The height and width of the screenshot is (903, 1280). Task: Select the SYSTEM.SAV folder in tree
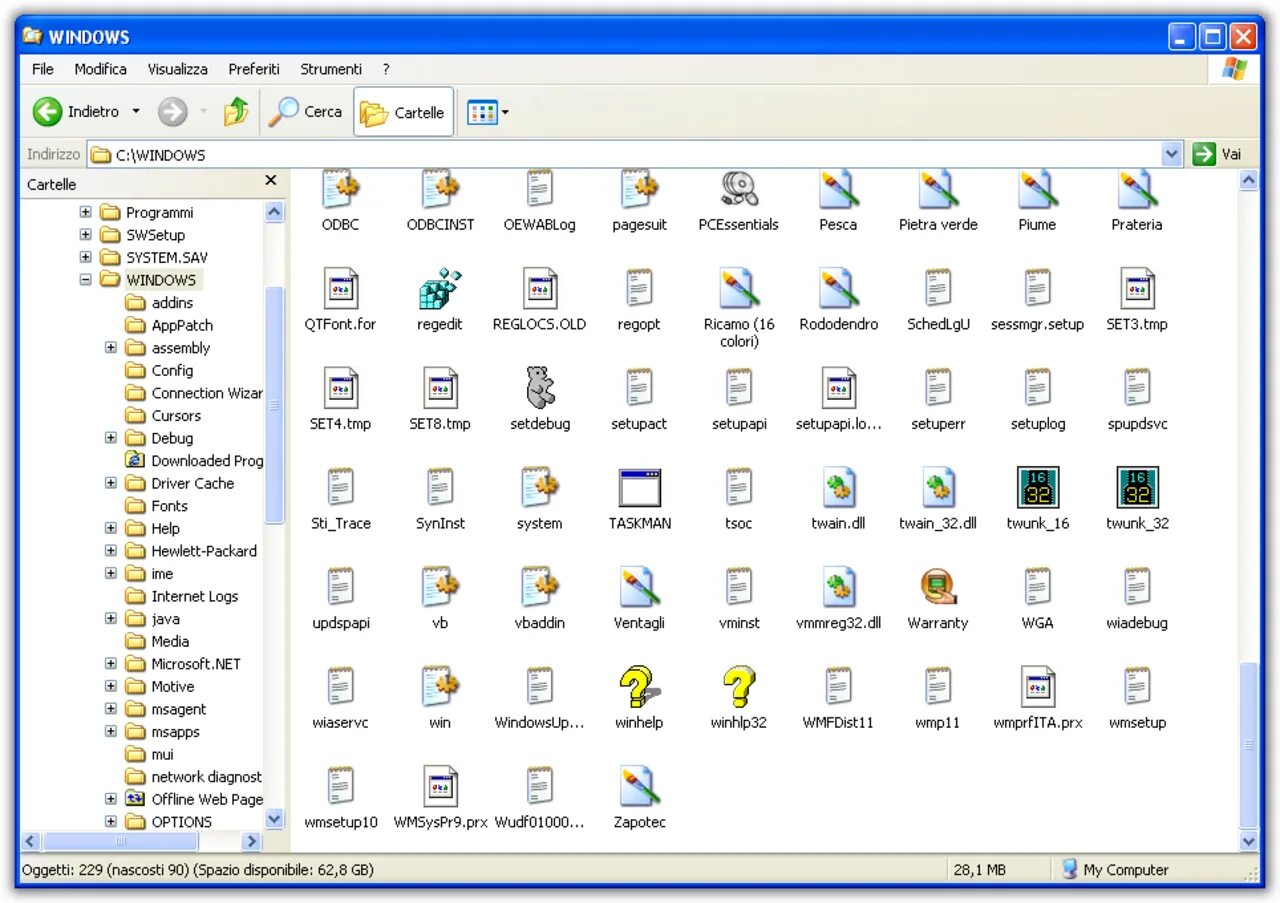click(154, 257)
